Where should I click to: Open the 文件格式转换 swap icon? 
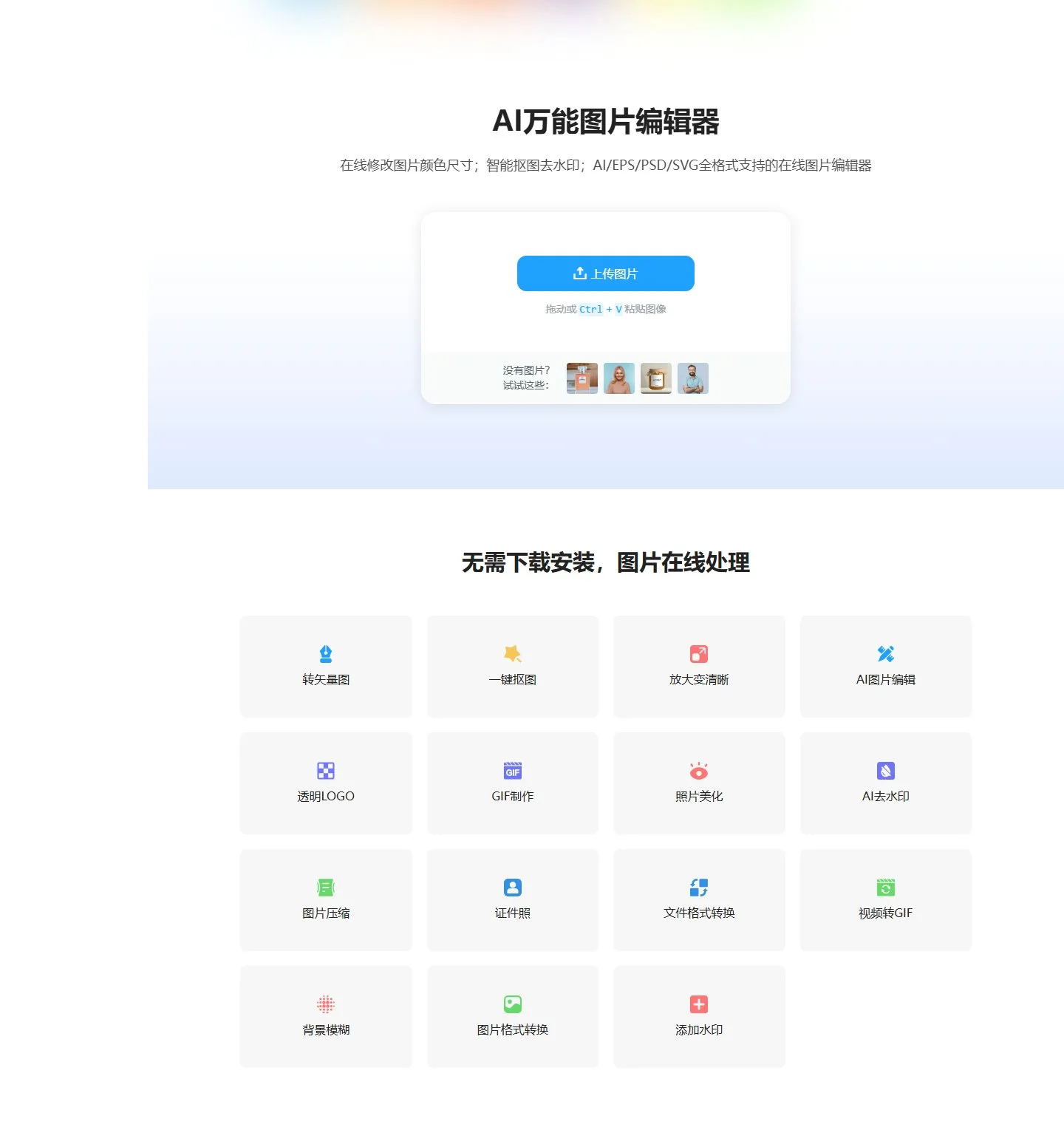tap(699, 888)
